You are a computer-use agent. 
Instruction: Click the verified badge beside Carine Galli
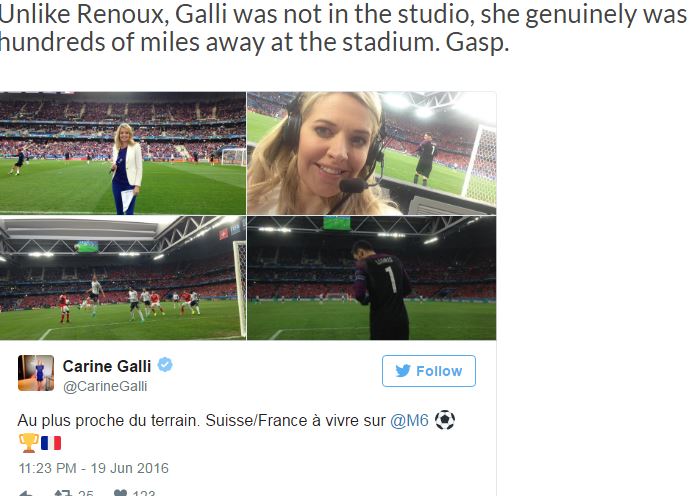point(165,365)
